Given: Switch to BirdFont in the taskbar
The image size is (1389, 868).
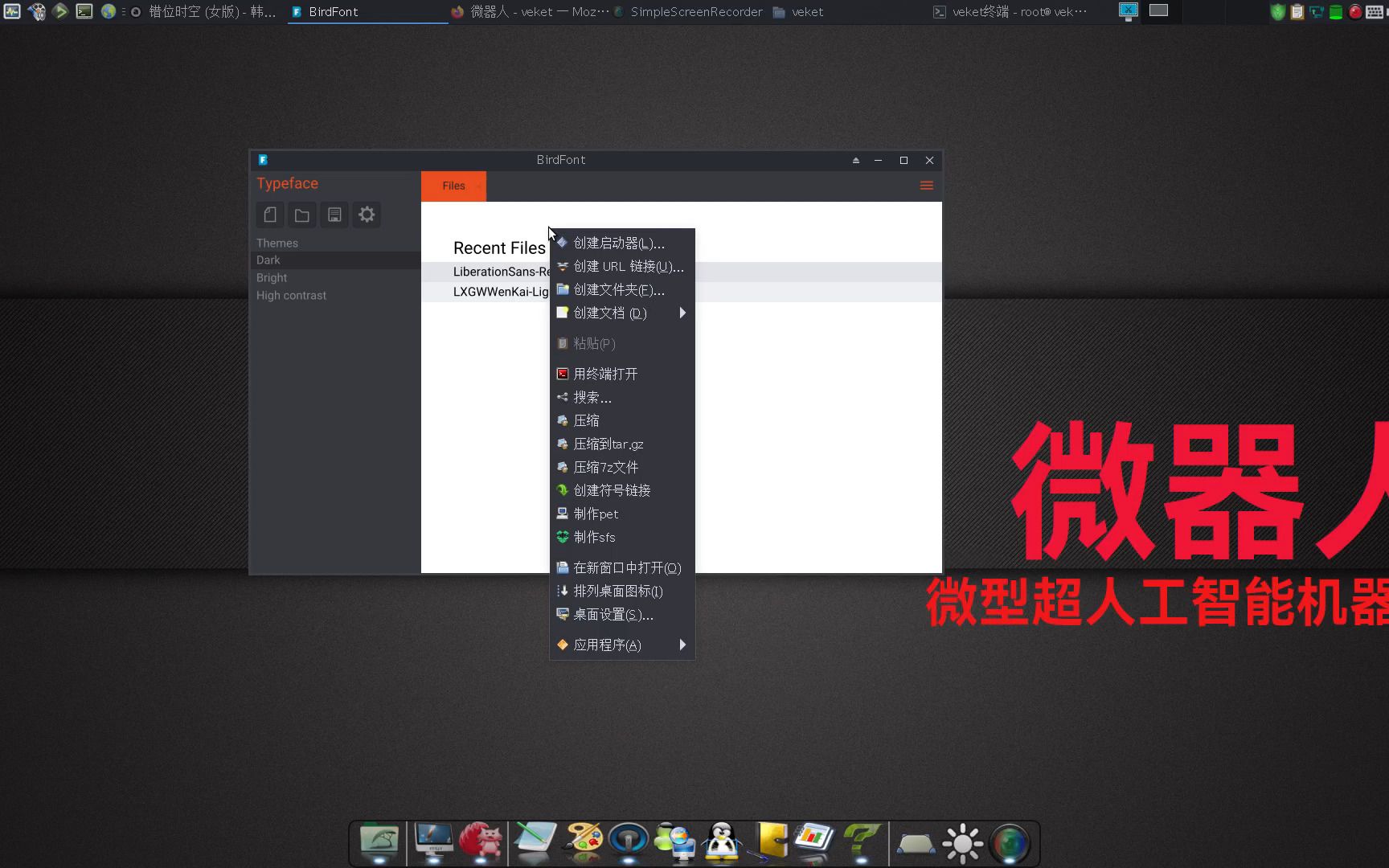Looking at the screenshot, I should 367,12.
